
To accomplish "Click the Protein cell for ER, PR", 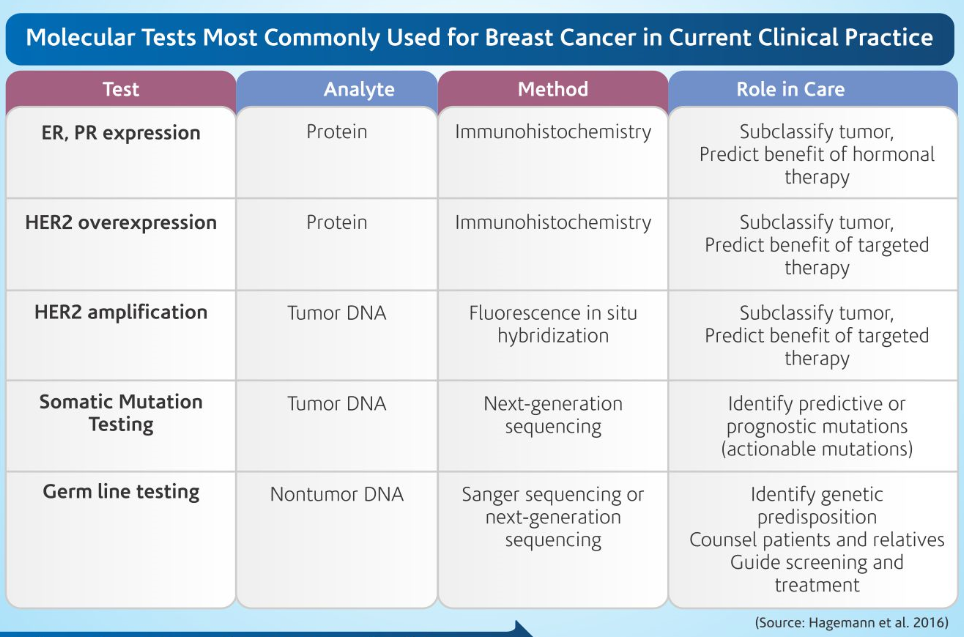I will (337, 132).
